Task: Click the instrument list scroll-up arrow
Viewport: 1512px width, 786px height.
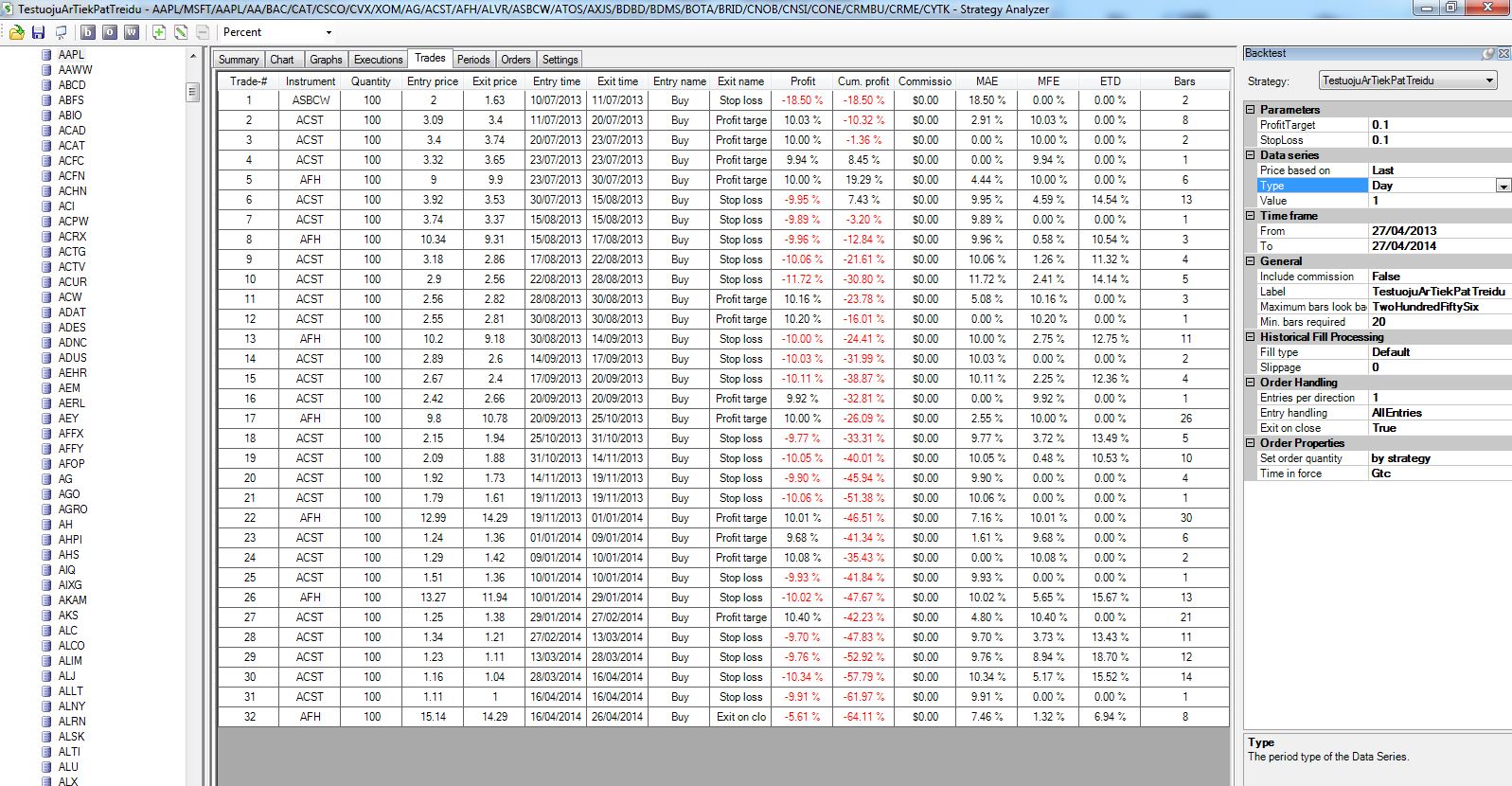Action: (193, 56)
